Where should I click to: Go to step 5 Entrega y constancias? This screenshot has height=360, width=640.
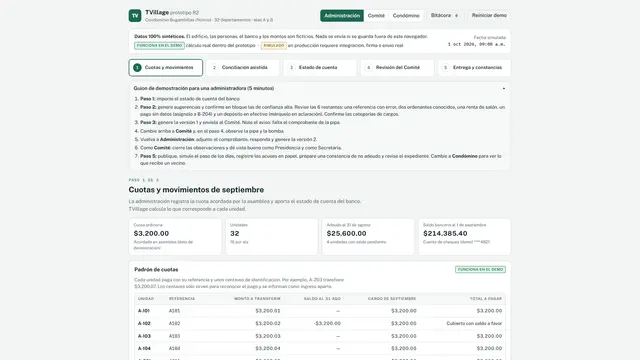point(474,67)
